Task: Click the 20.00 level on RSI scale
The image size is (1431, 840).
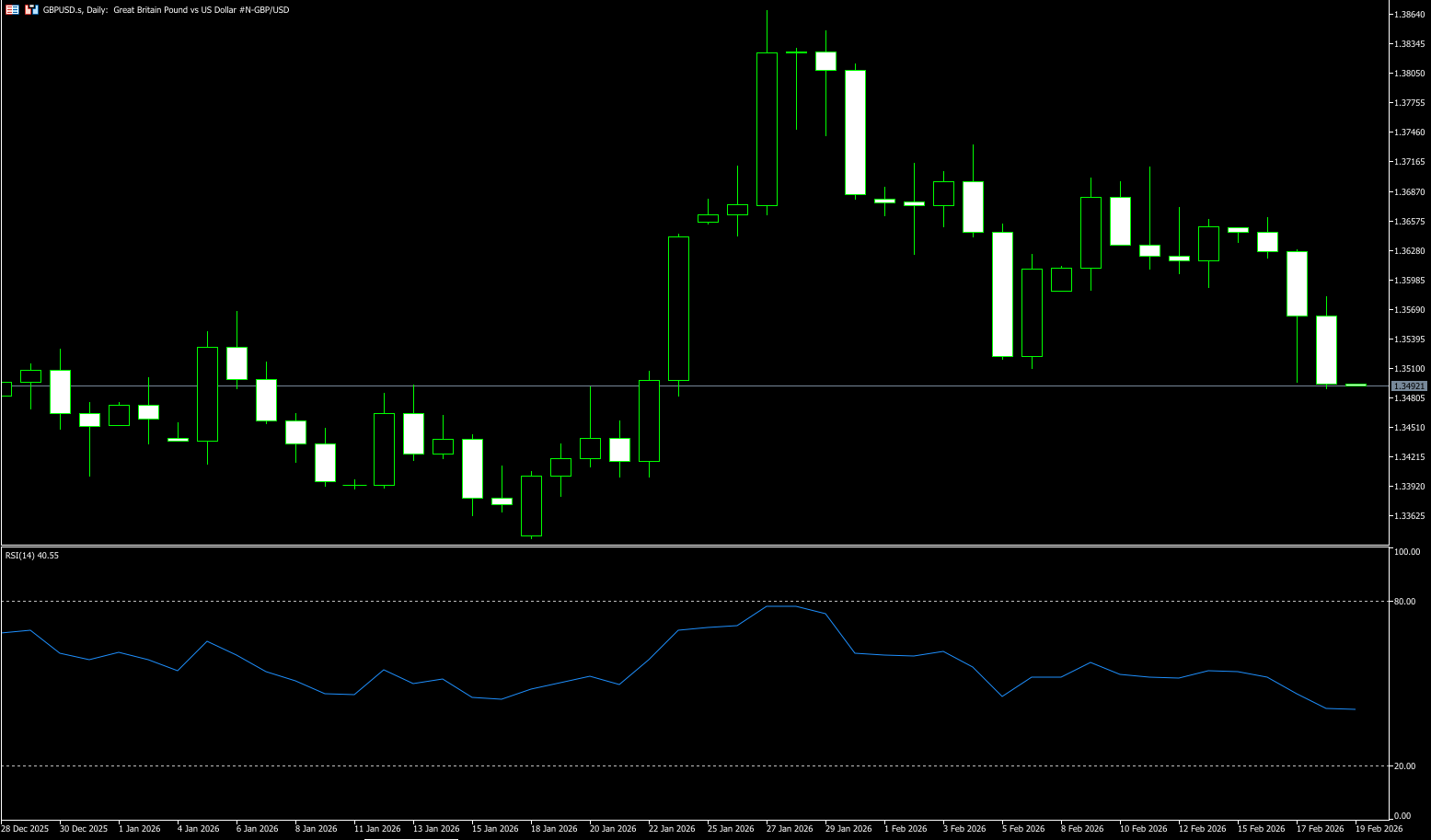Action: pyautogui.click(x=1405, y=766)
